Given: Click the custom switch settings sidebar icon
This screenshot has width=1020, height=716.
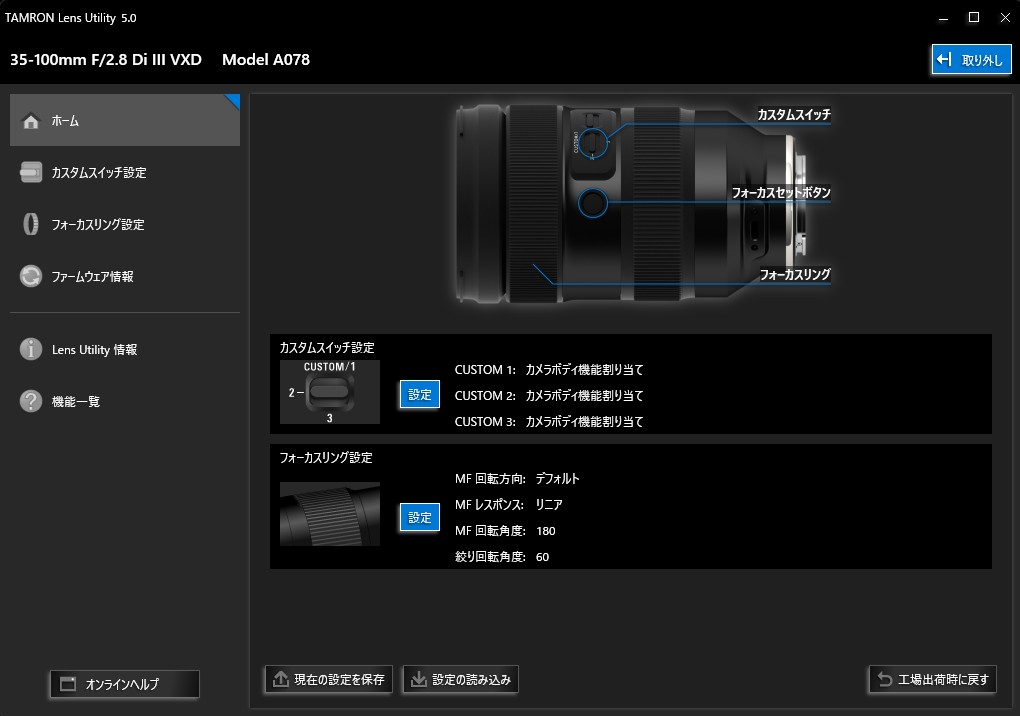Looking at the screenshot, I should tap(31, 173).
